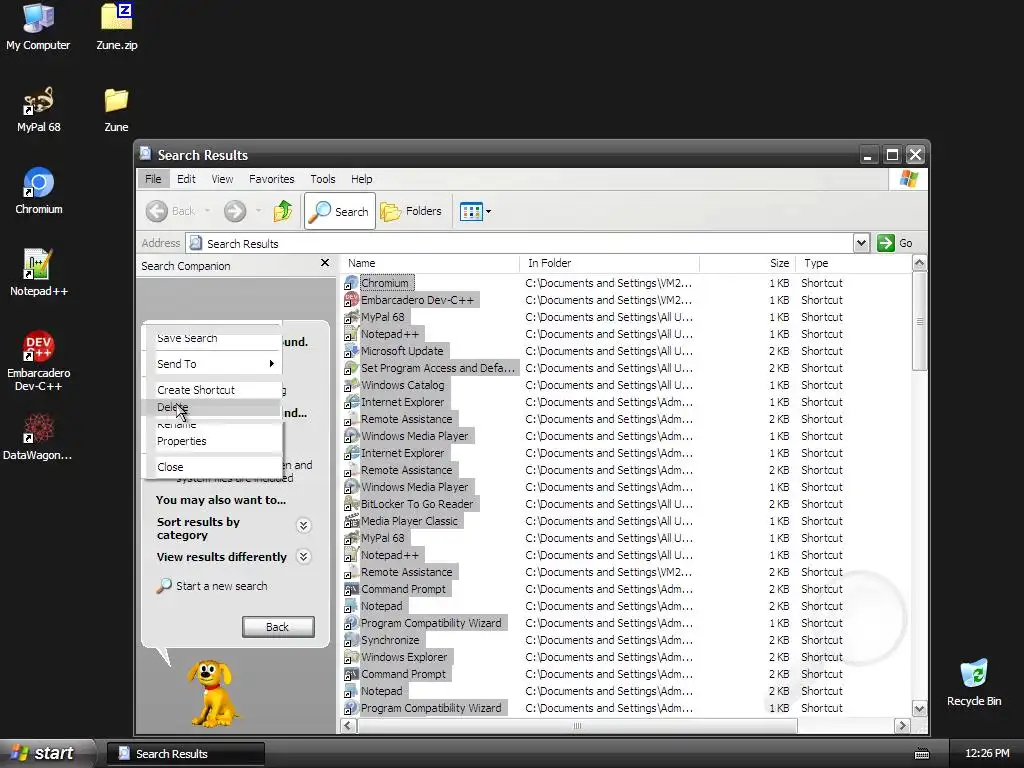
Task: Choose Create Shortcut menu entry
Action: pyautogui.click(x=213, y=390)
